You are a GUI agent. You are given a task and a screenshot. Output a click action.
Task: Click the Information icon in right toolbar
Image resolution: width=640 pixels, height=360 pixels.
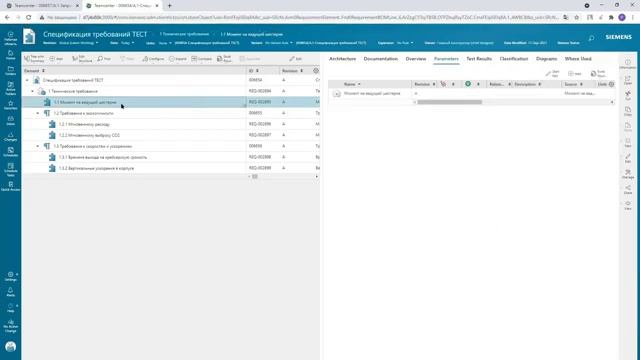[628, 64]
